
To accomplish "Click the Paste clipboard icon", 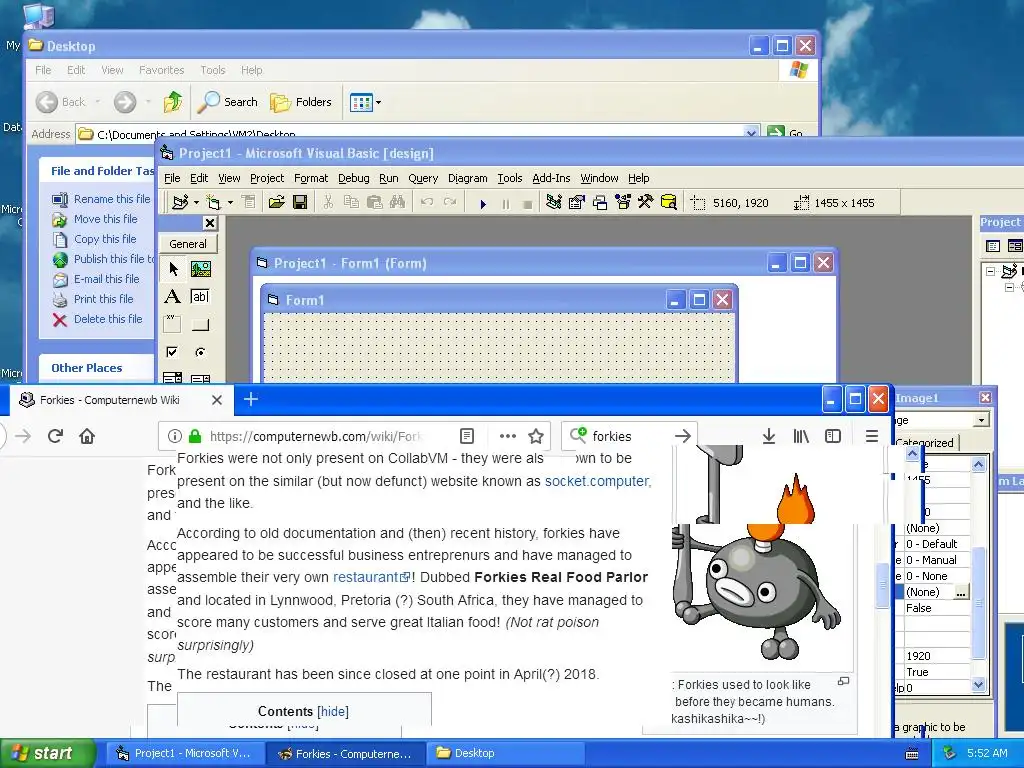I will pyautogui.click(x=374, y=202).
